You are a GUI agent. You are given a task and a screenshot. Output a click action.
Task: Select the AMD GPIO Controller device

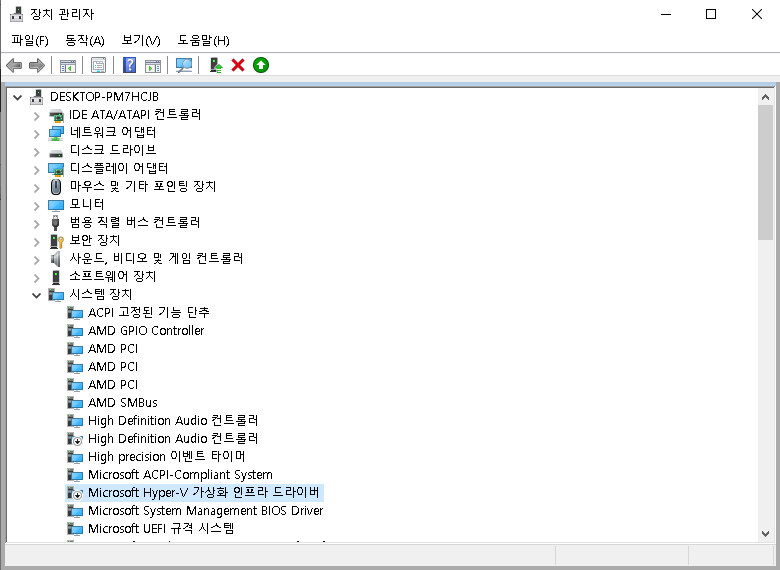pyautogui.click(x=146, y=330)
